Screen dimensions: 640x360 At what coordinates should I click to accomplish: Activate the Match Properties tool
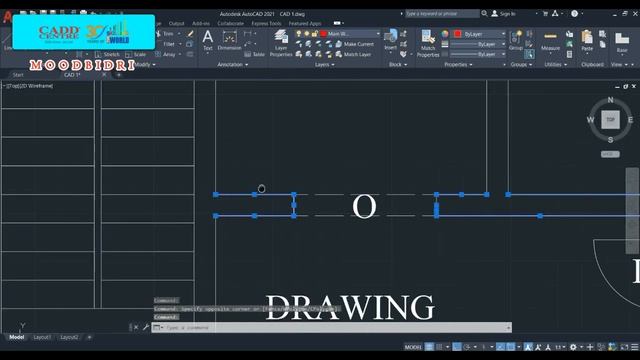428,43
